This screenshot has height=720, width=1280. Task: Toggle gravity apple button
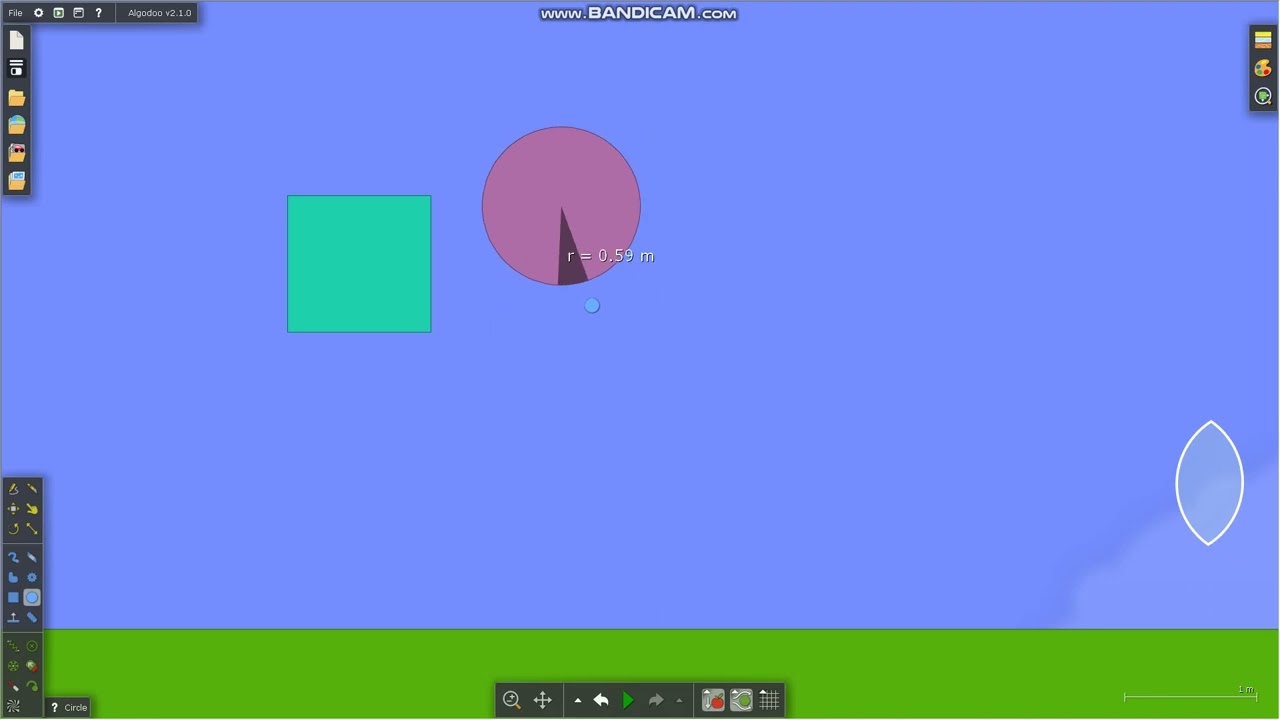(x=713, y=700)
